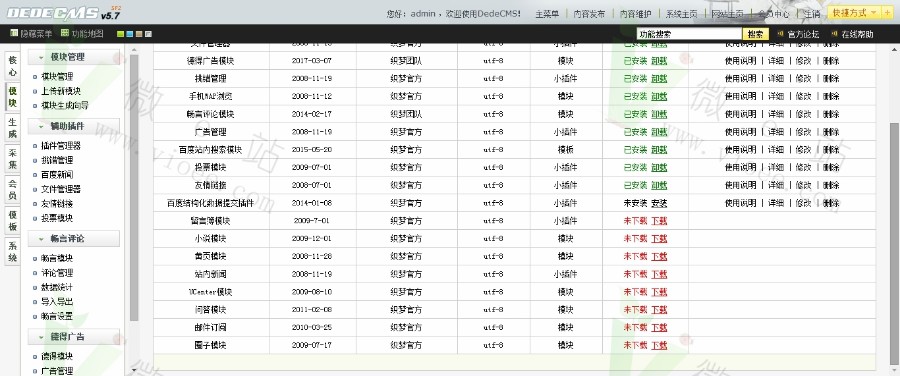The width and height of the screenshot is (900, 376).
Task: Select the green skin color swatch
Action: coord(120,34)
